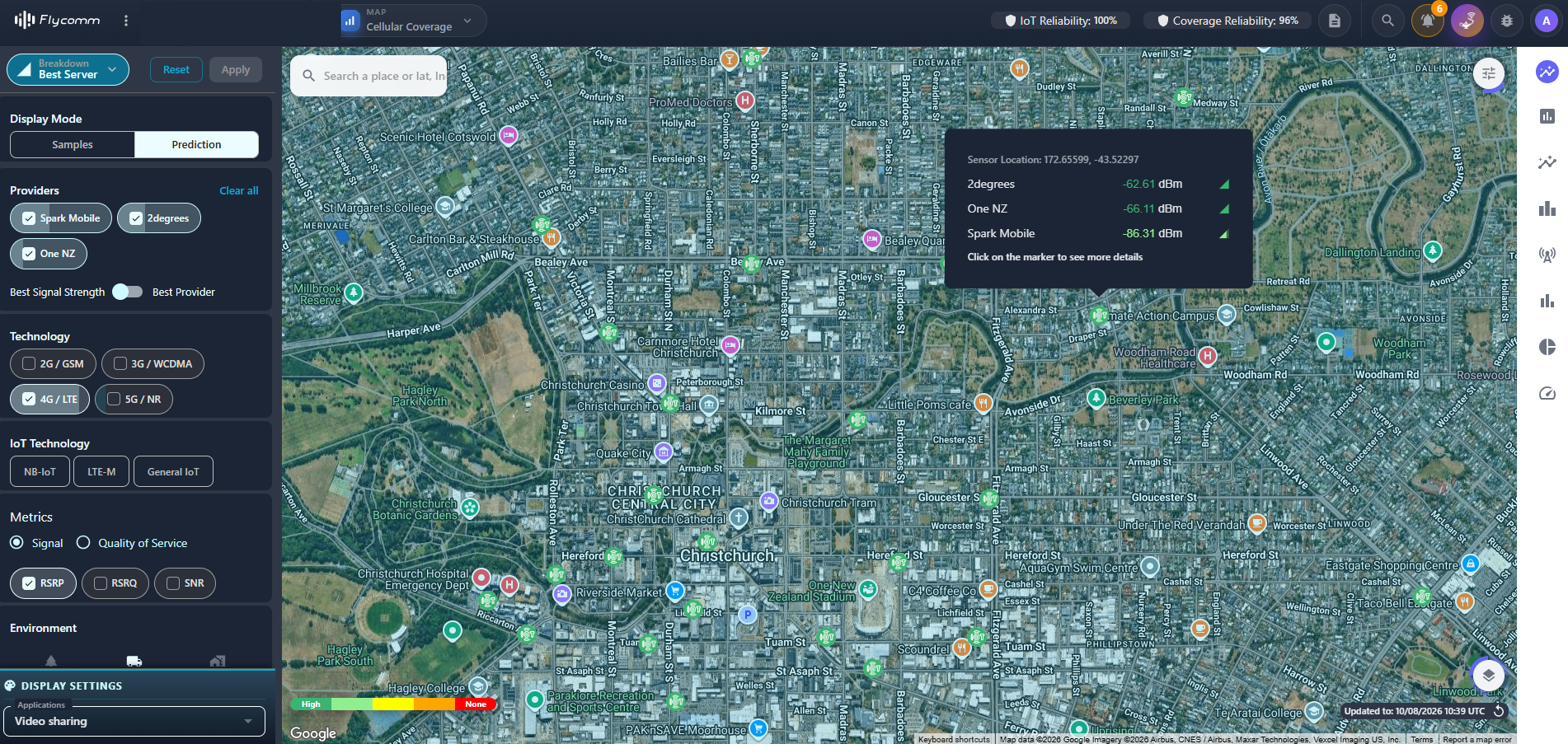Uncheck the 2degrees provider

[158, 218]
